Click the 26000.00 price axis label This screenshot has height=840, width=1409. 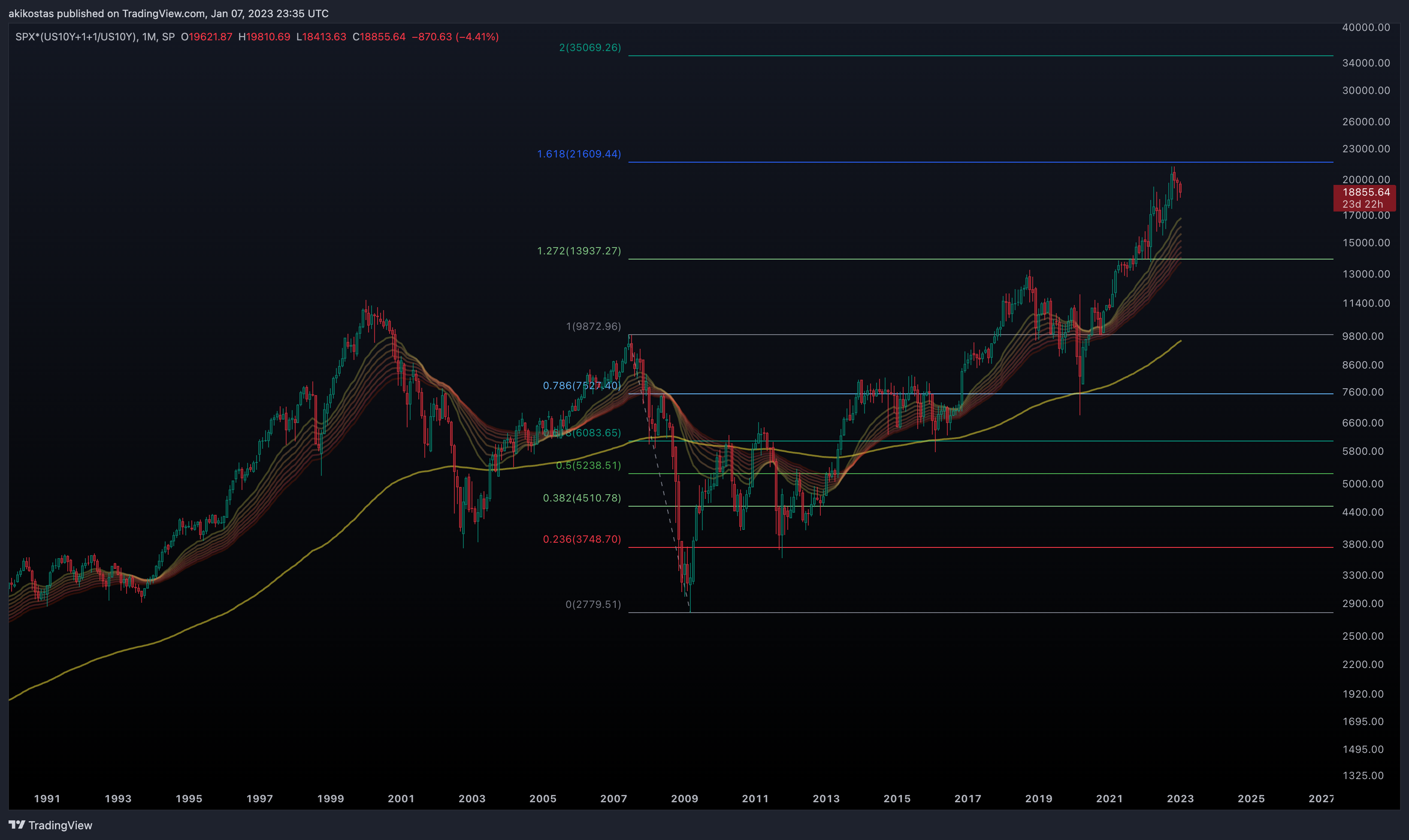[1366, 122]
